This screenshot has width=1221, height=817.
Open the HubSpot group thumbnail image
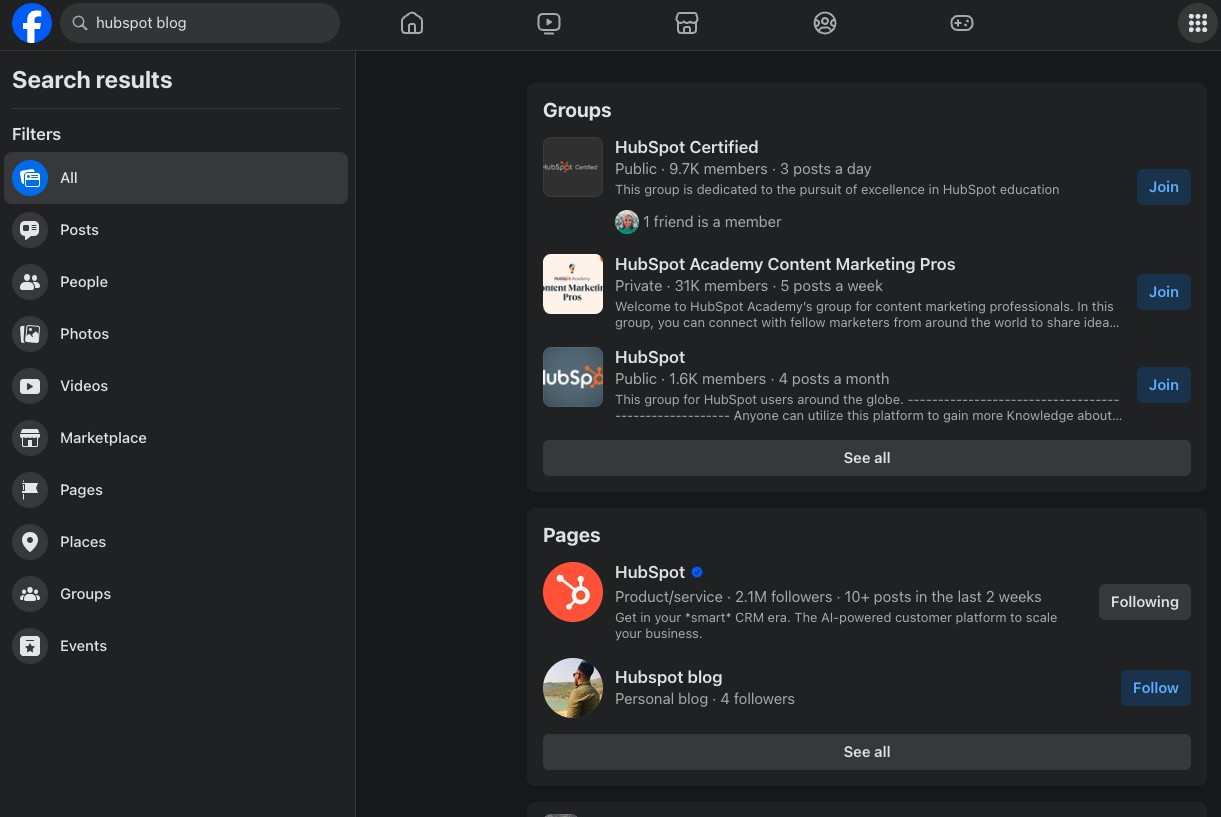(573, 377)
